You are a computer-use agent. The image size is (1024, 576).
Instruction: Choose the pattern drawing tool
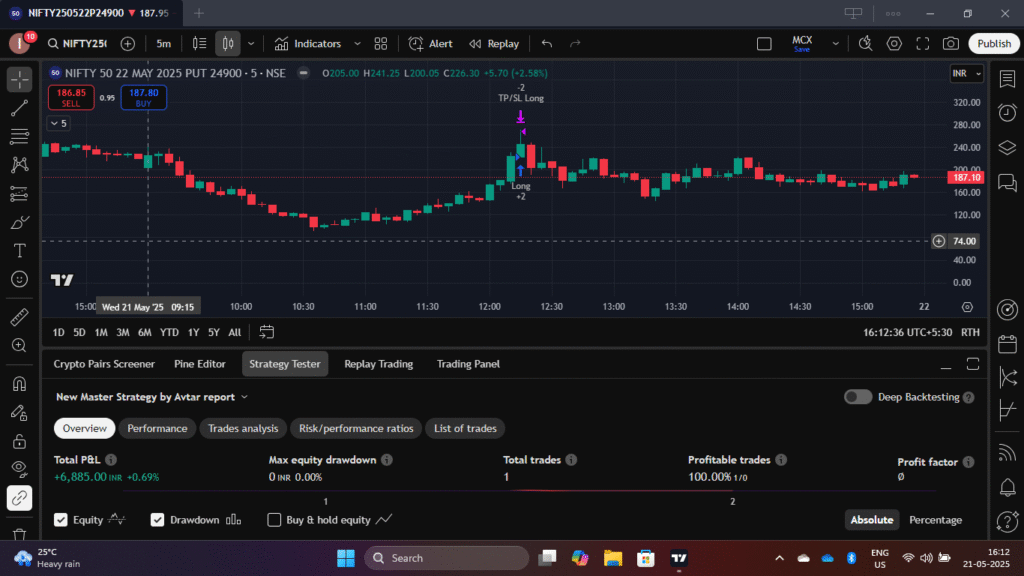[20, 165]
